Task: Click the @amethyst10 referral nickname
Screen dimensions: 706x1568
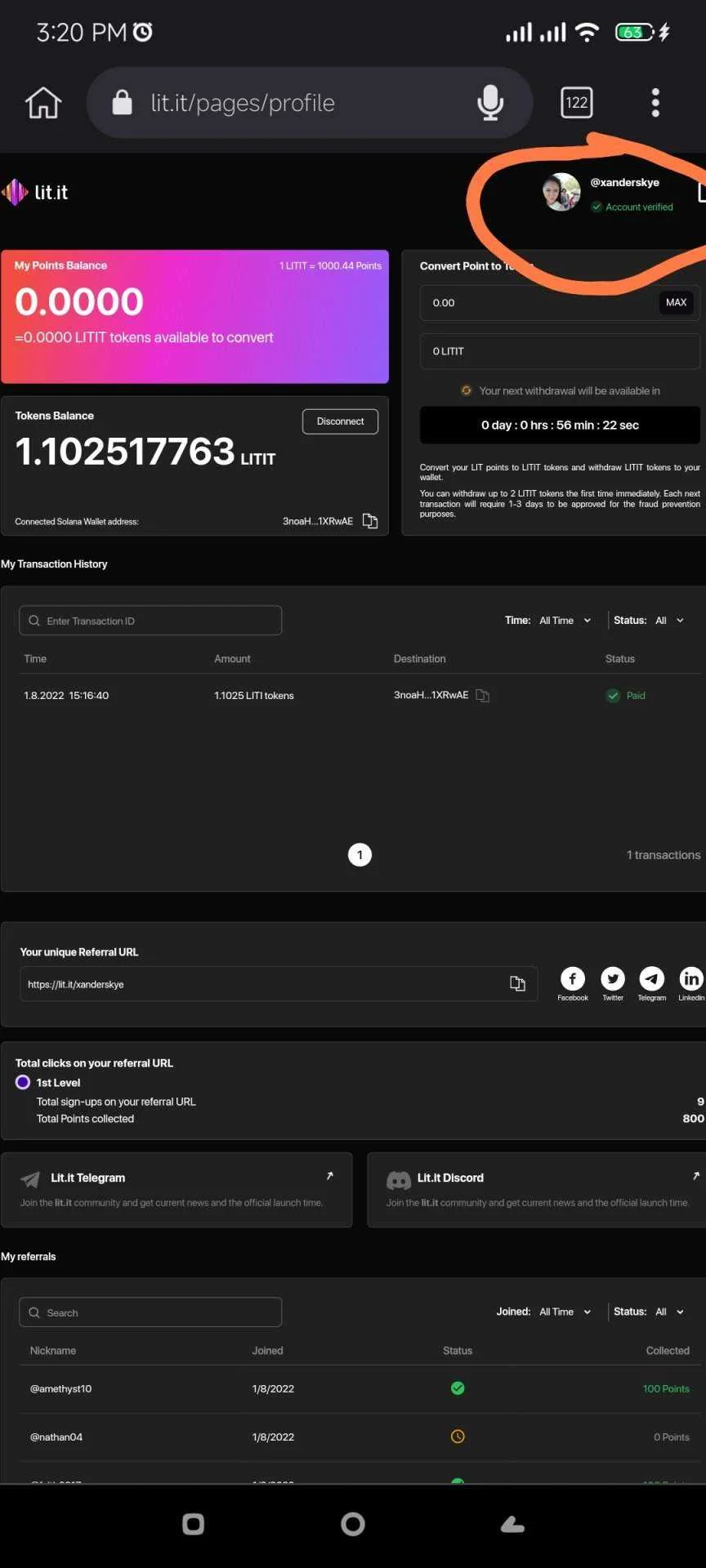Action: [x=61, y=1389]
